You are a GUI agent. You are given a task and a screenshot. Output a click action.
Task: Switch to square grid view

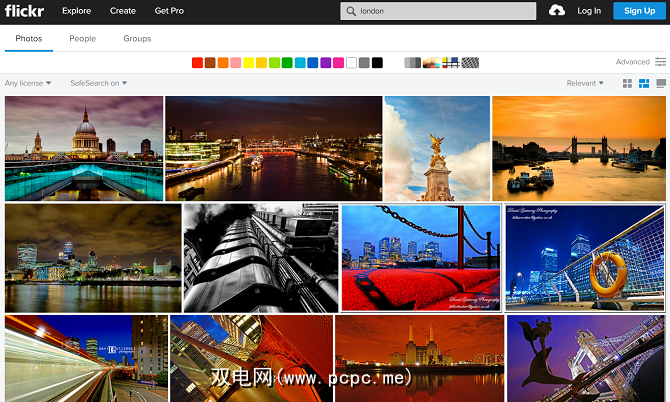coord(627,83)
